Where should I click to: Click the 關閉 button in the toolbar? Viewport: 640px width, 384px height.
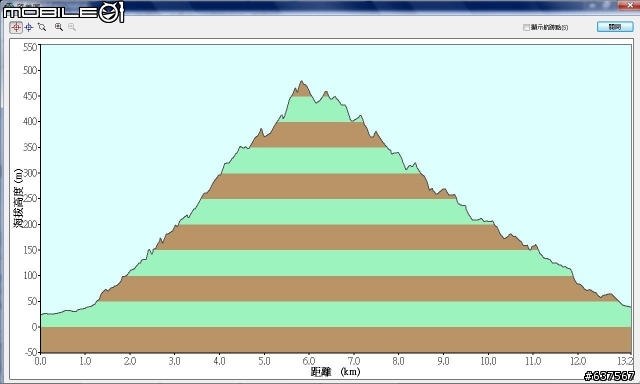pos(615,27)
